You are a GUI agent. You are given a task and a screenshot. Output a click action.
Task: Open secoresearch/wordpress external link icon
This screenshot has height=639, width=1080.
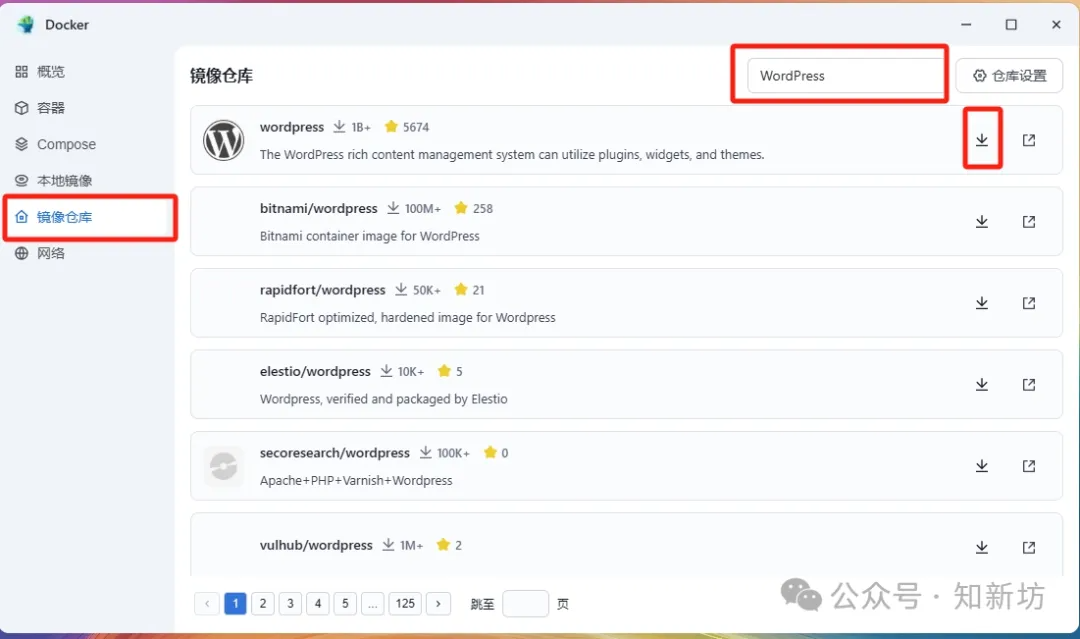1028,465
